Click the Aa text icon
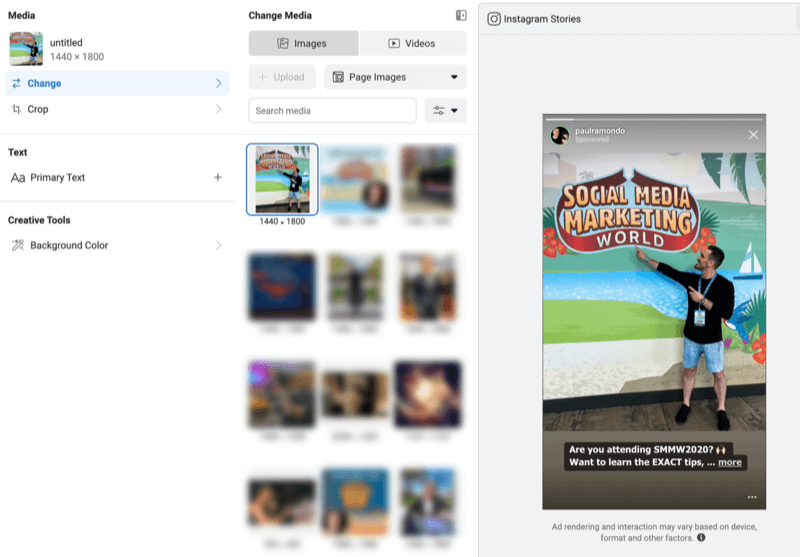 click(x=18, y=178)
